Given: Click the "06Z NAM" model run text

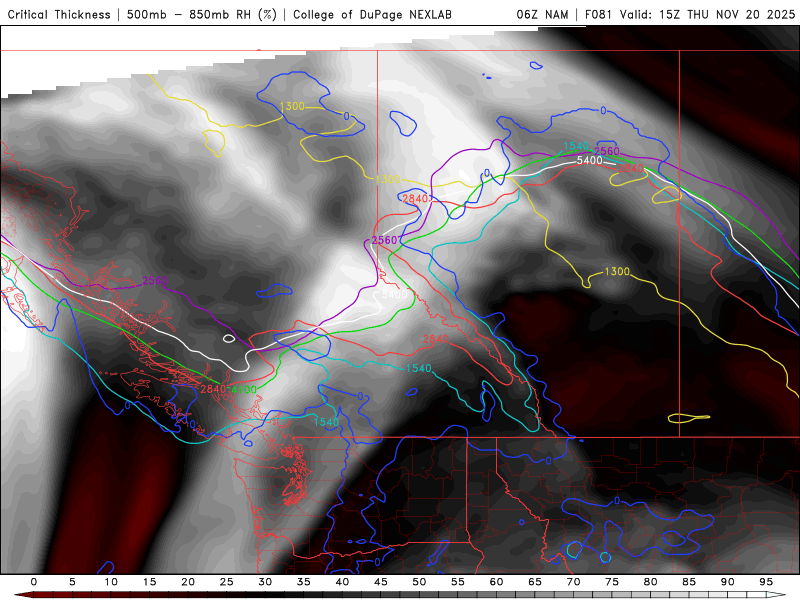Looking at the screenshot, I should 542,15.
